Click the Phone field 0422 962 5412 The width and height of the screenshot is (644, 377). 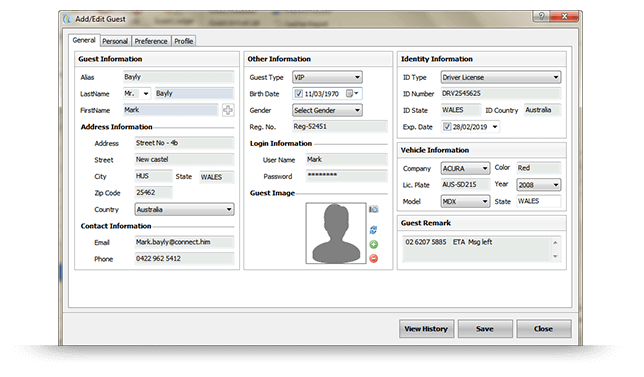[184, 259]
